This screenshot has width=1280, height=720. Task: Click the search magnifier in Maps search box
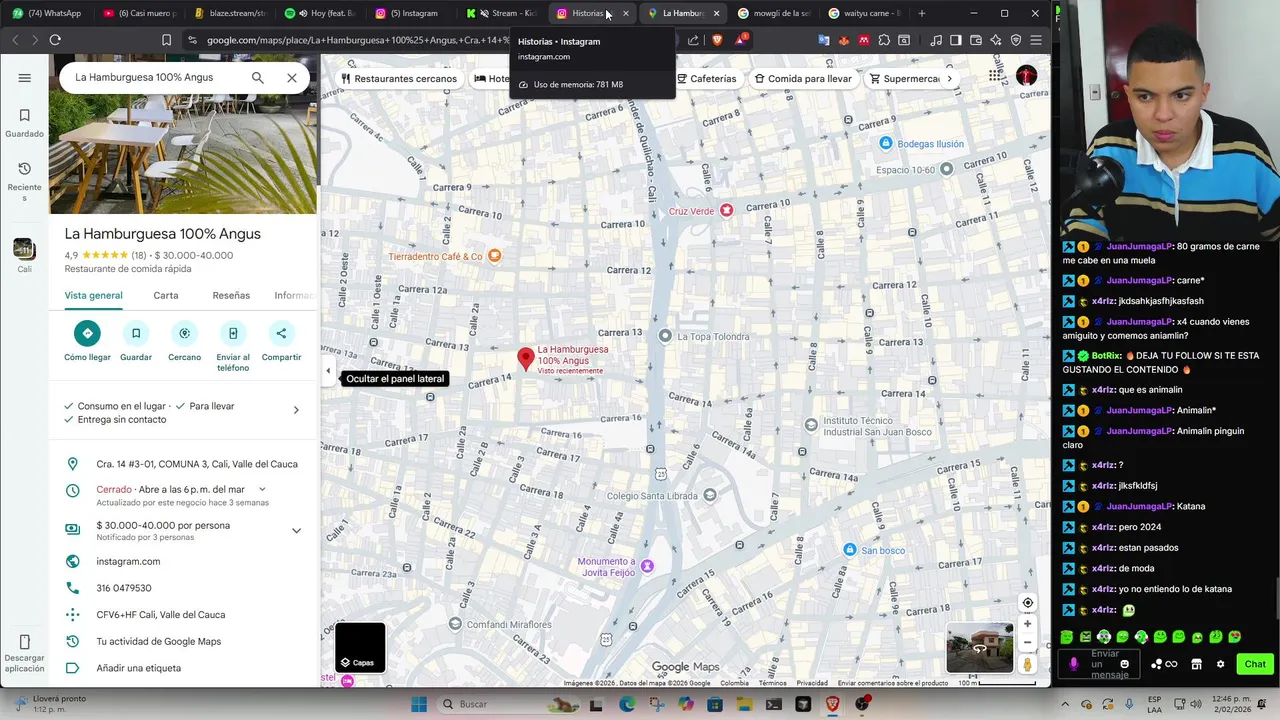pos(258,77)
